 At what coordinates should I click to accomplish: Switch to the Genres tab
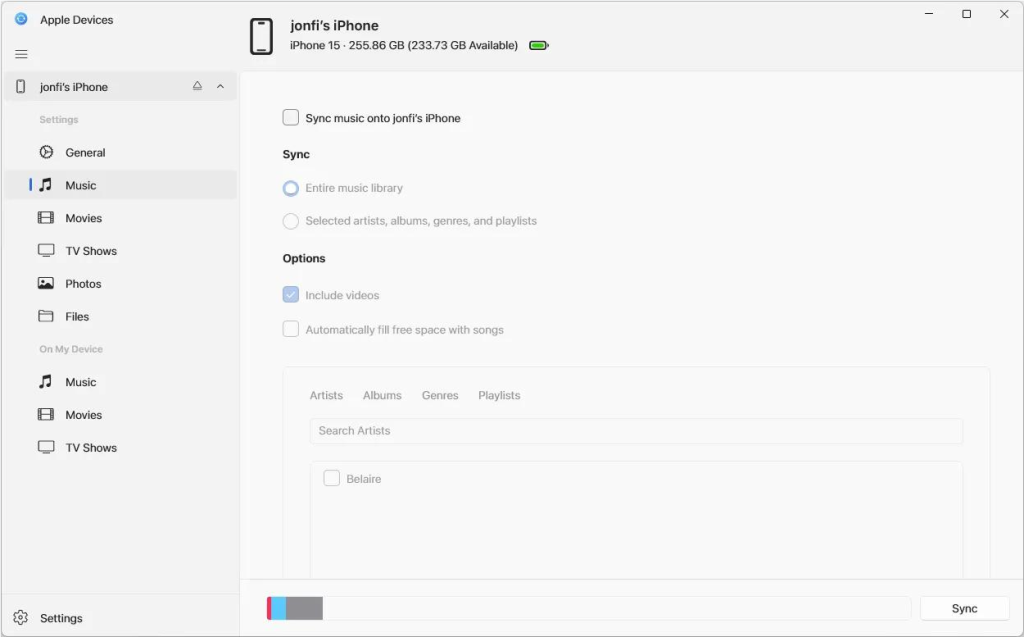click(x=440, y=395)
